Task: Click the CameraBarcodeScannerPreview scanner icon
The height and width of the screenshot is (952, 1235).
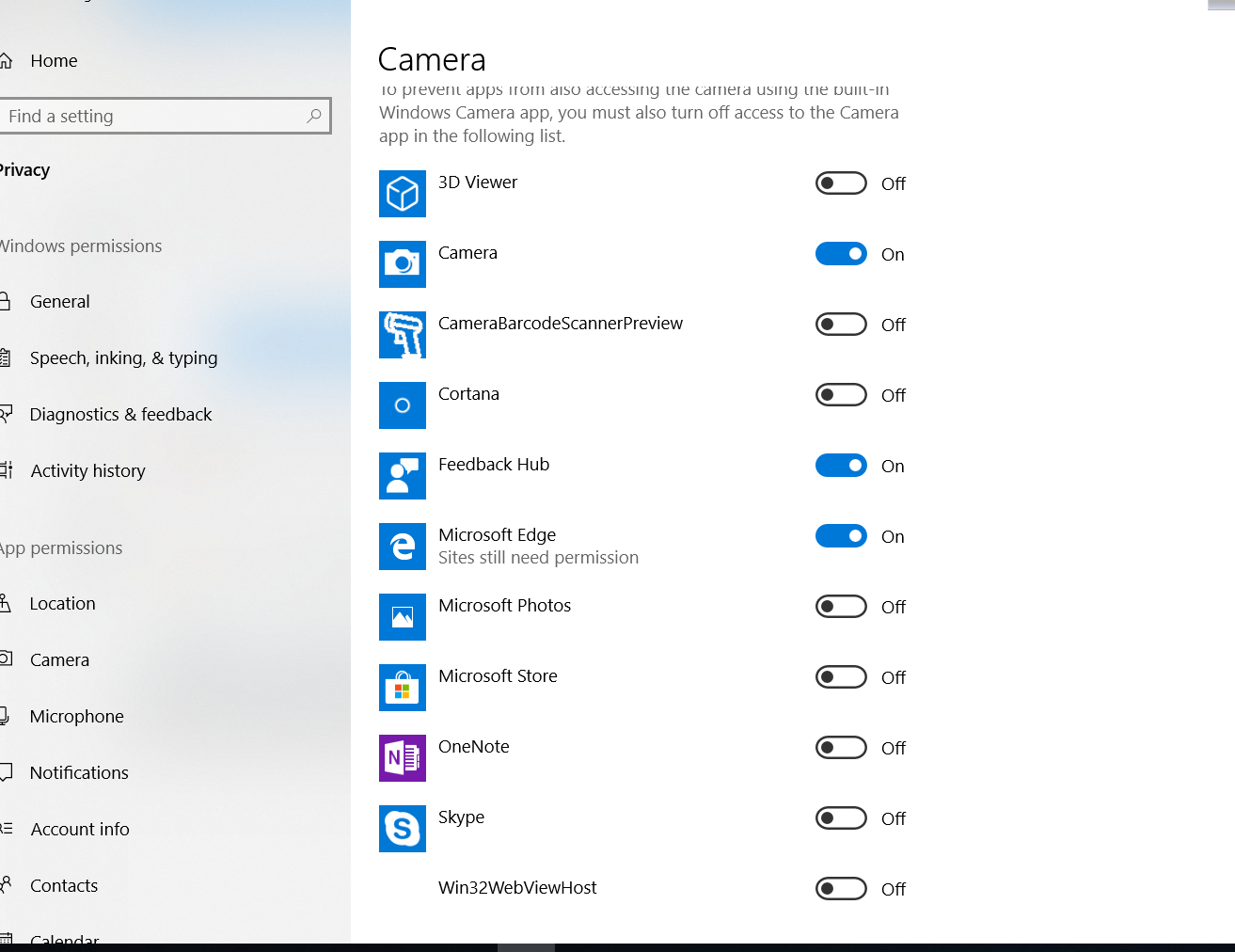Action: [403, 335]
